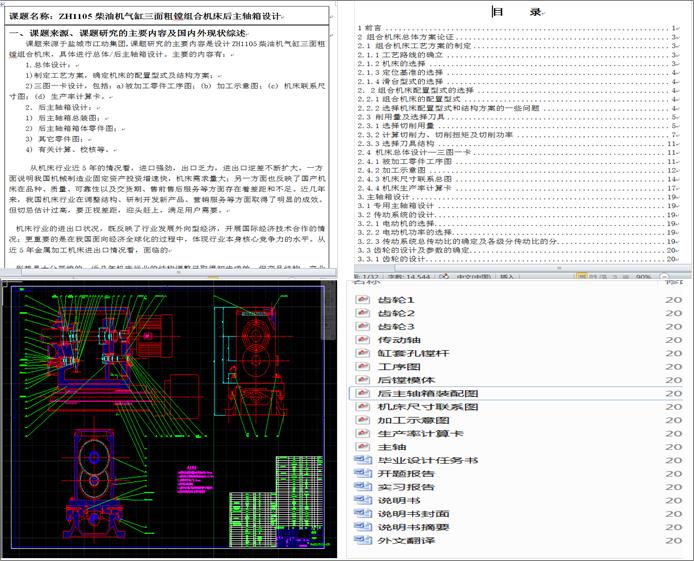Click the 插入 insert mode indicator
Image resolution: width=694 pixels, height=561 pixels.
coord(507,277)
